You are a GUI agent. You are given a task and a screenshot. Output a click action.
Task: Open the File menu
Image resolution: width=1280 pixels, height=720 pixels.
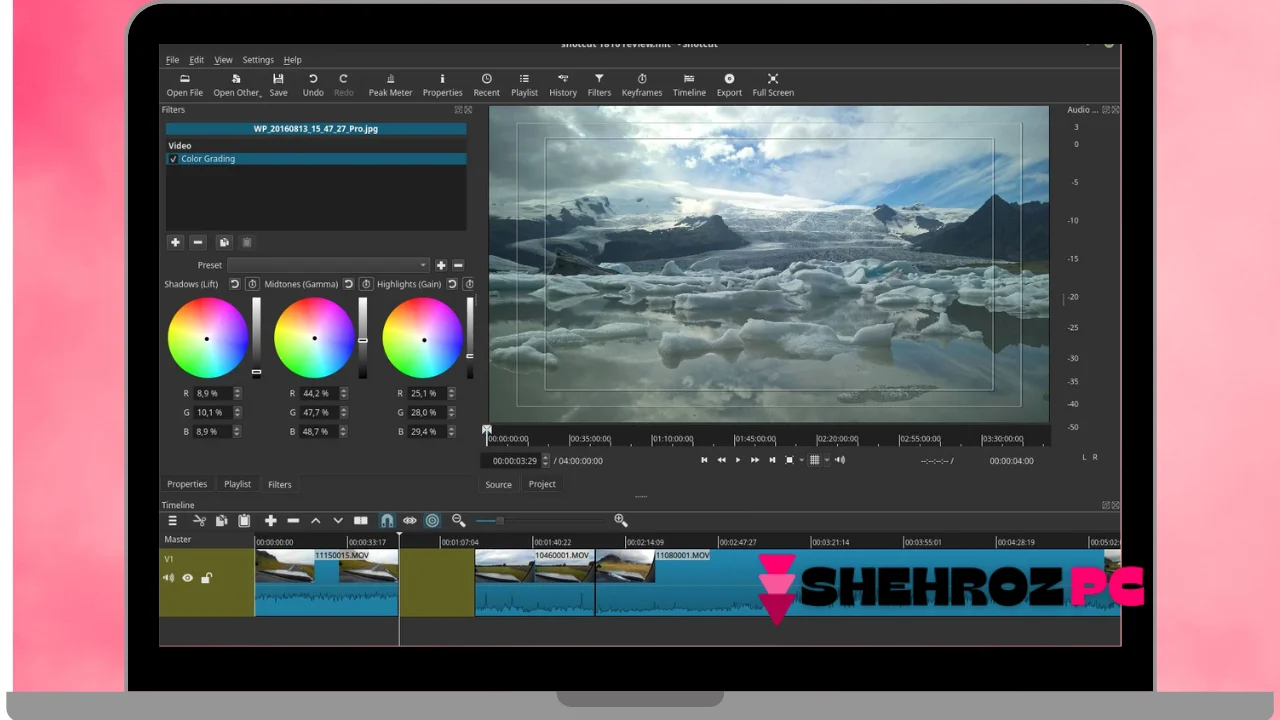(x=172, y=60)
